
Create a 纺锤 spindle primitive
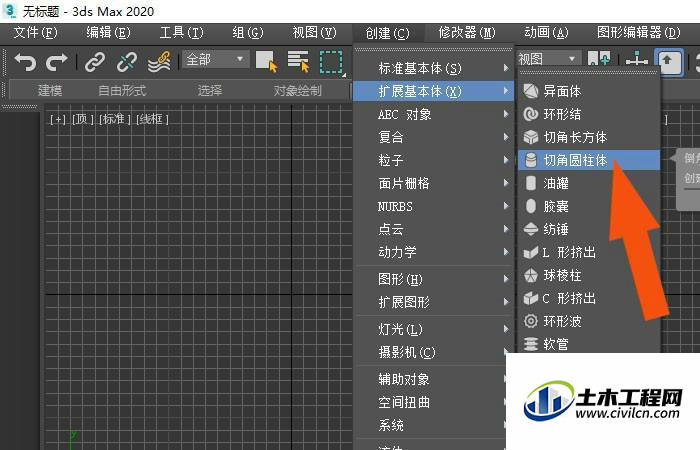588,229
